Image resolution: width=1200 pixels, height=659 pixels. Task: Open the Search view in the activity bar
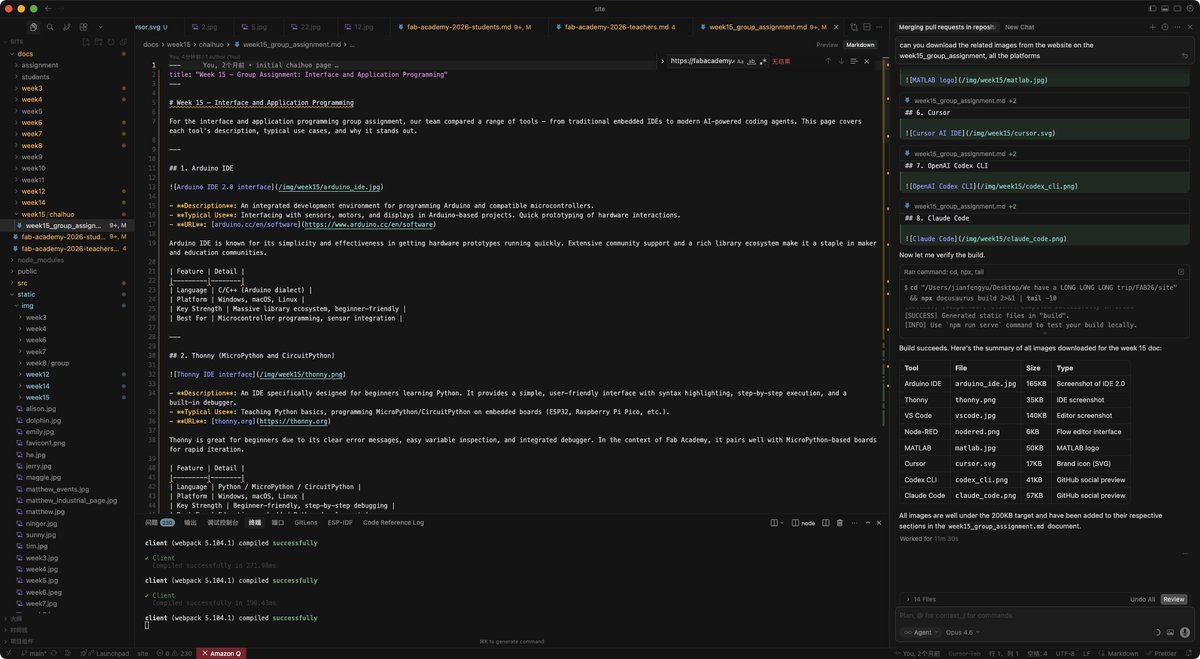tap(50, 27)
